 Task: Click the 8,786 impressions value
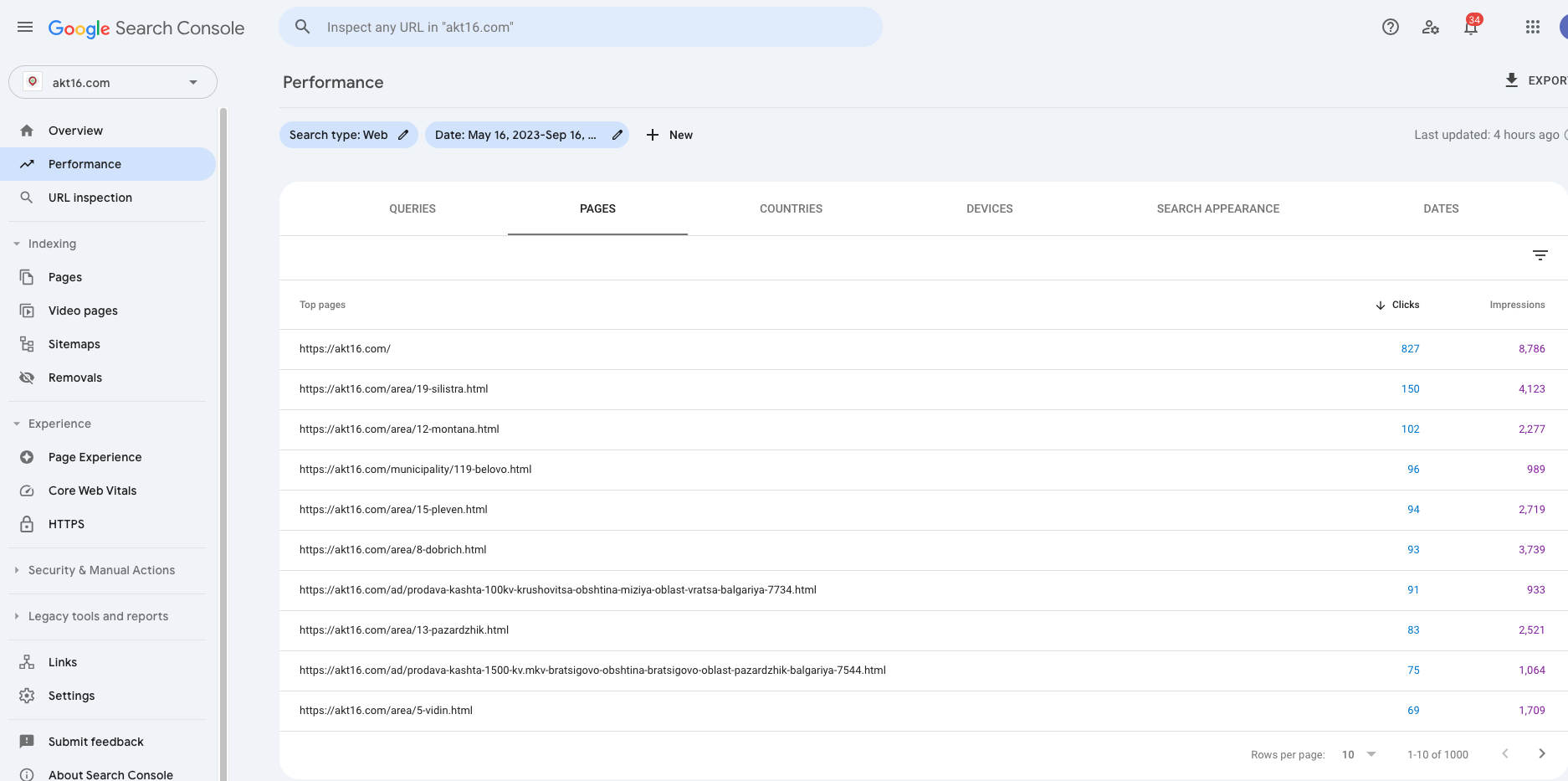1531,349
